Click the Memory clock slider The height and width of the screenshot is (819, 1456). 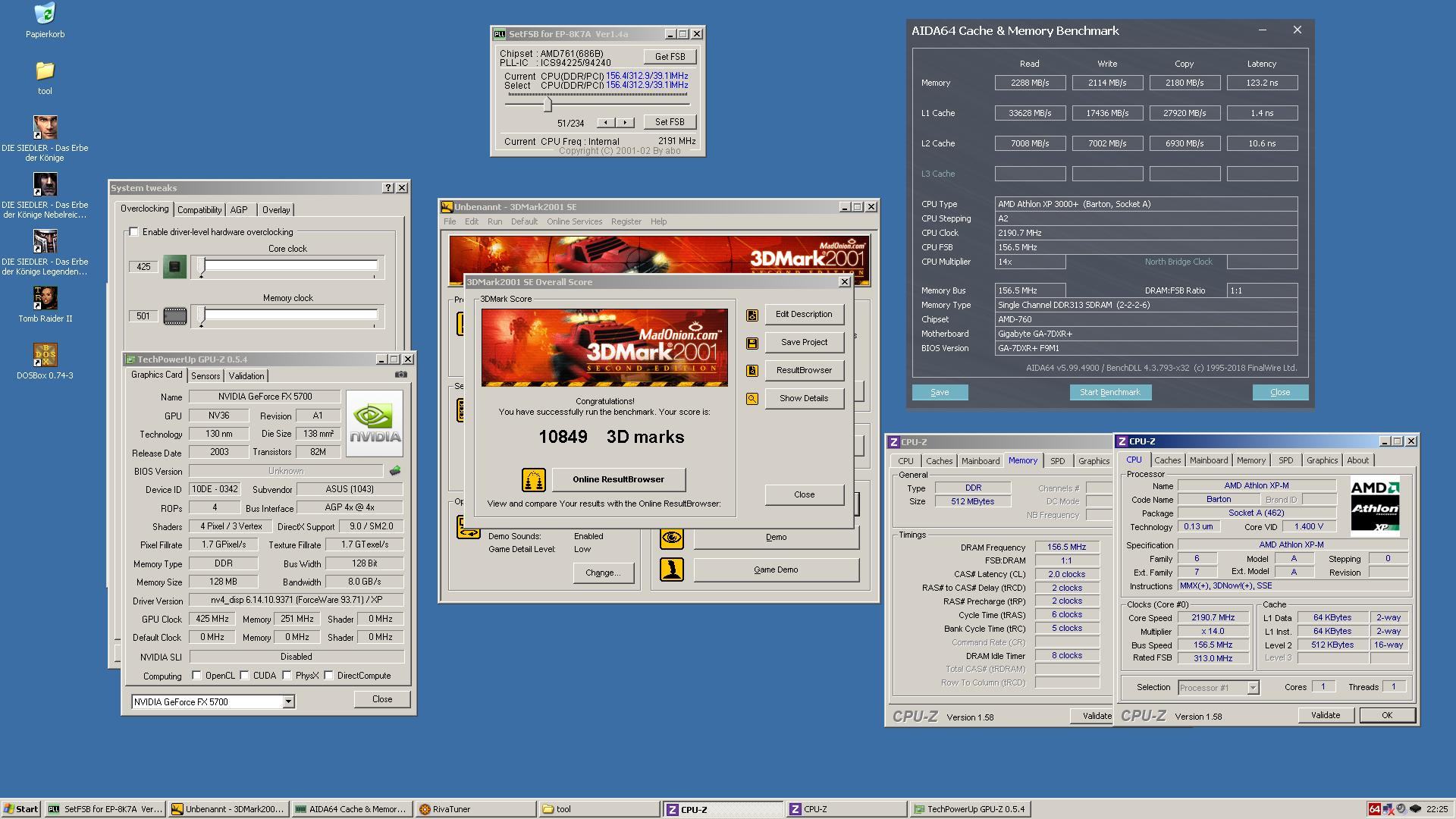pos(288,315)
